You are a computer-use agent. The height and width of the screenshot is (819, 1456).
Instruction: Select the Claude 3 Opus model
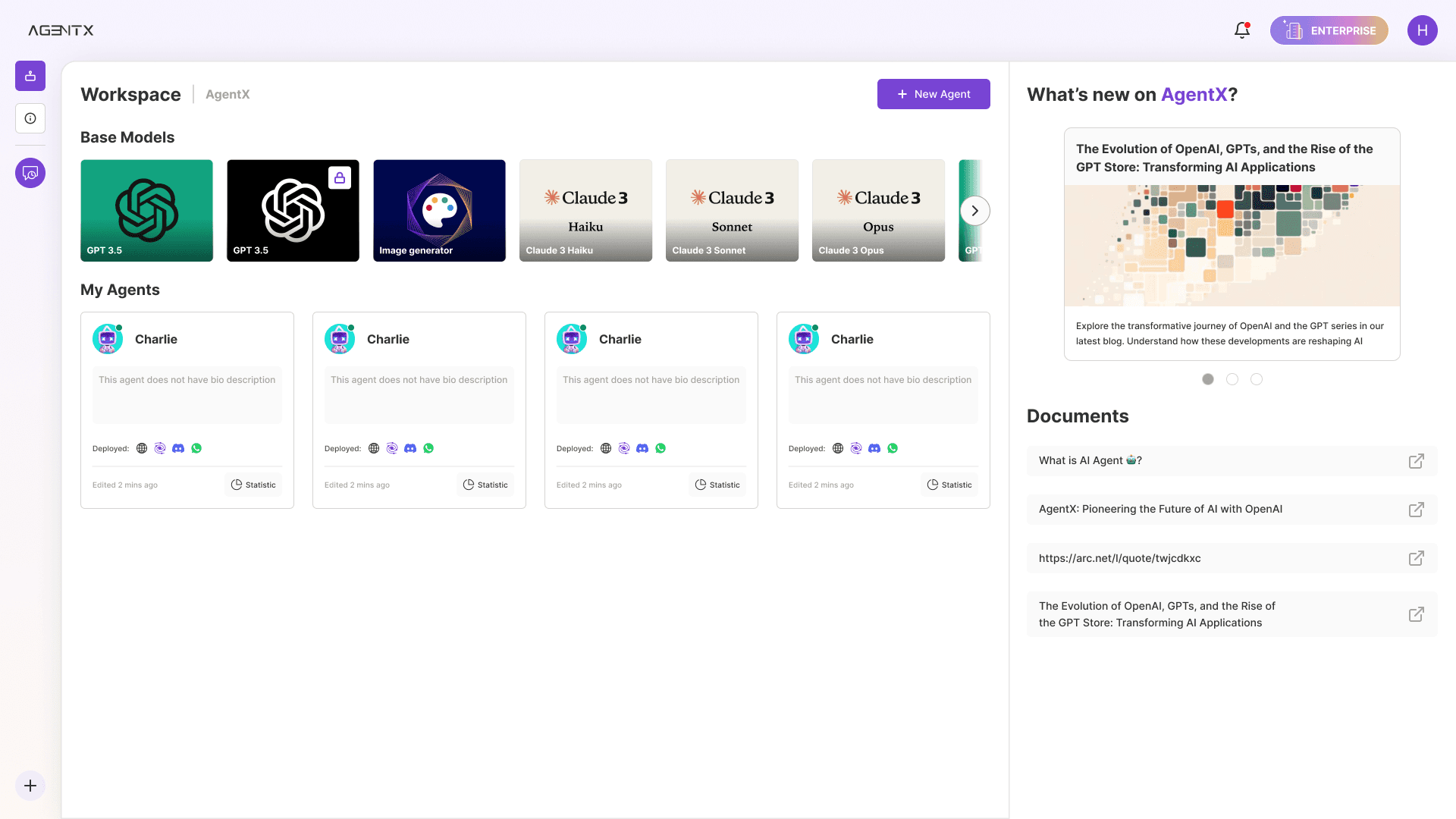click(878, 211)
